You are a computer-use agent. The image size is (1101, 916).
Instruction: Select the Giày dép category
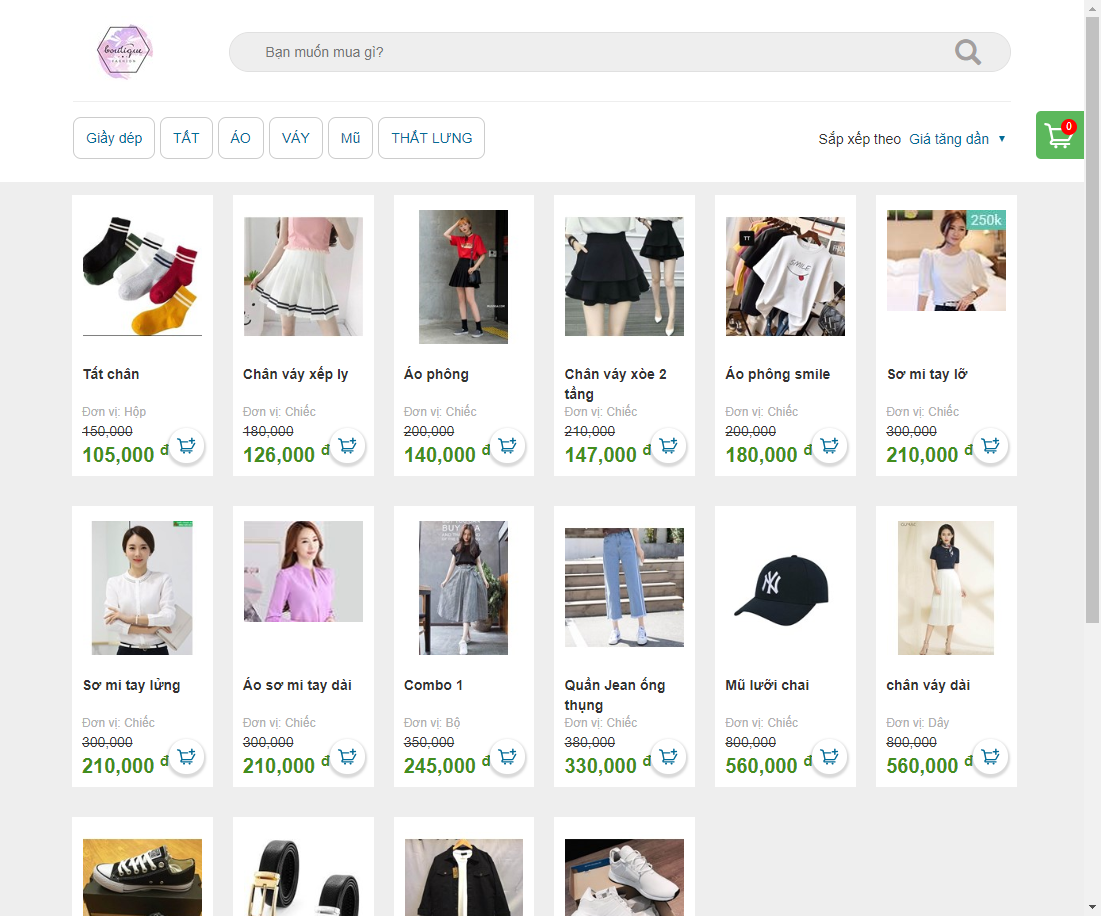[114, 138]
